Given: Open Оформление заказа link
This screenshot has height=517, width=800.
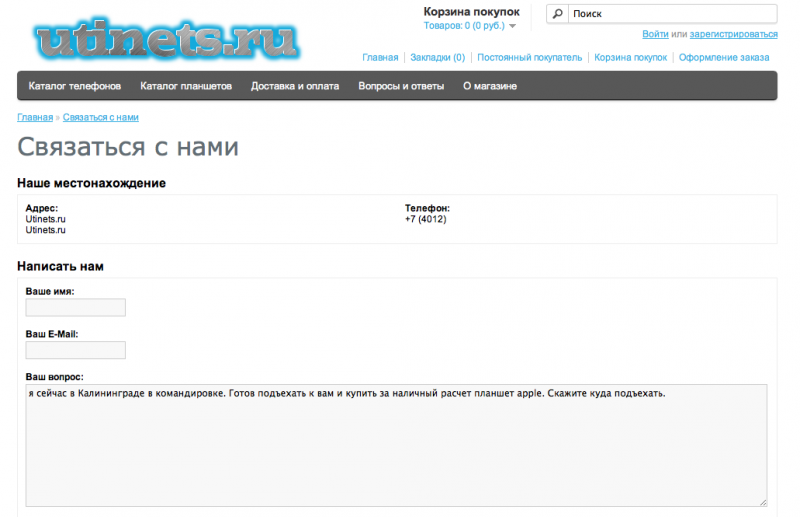Looking at the screenshot, I should (x=723, y=57).
